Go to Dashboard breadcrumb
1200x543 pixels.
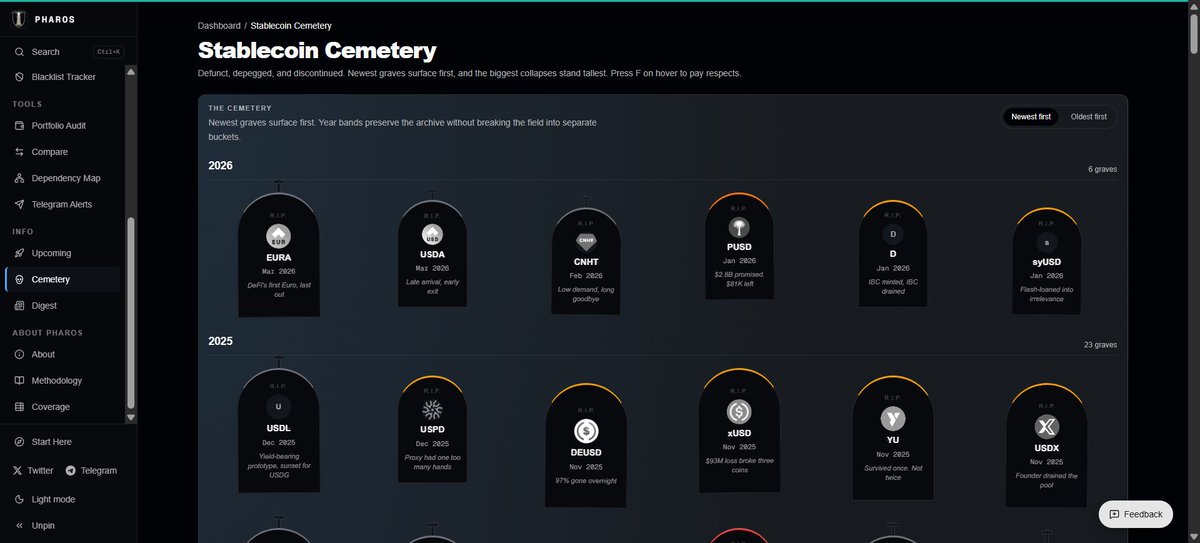coord(219,26)
